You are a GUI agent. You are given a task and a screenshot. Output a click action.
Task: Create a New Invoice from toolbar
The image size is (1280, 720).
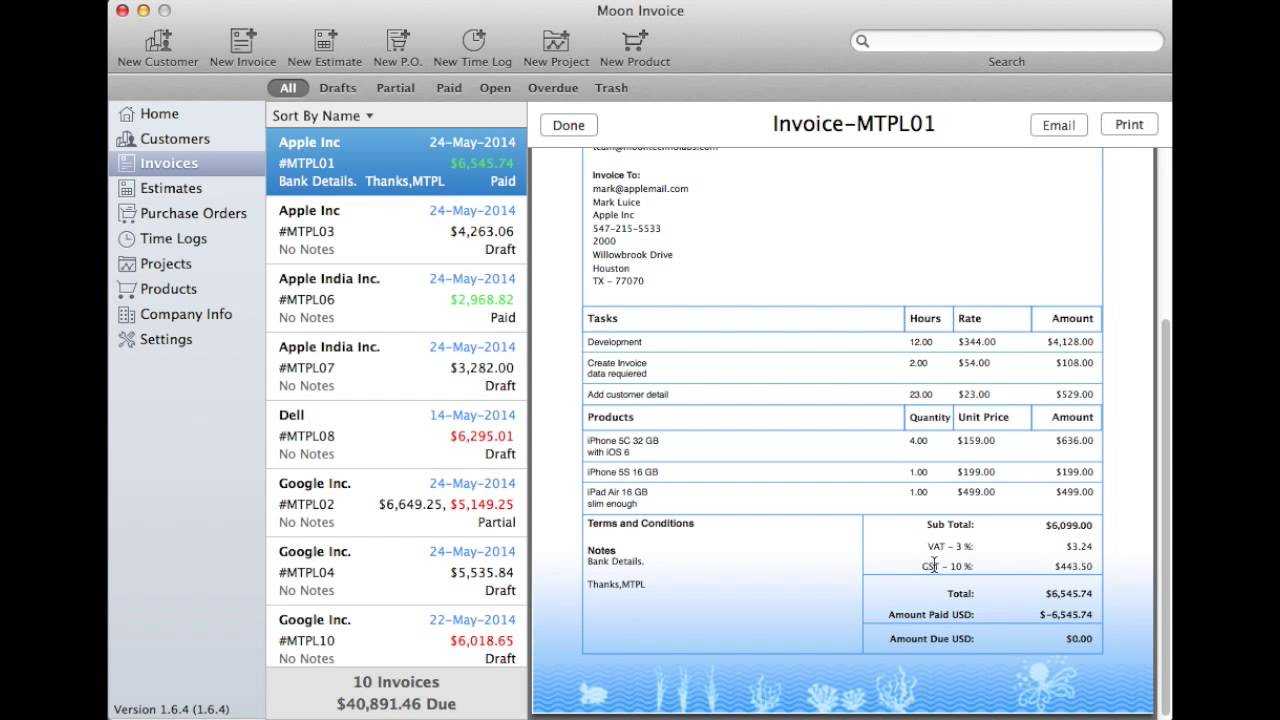[242, 41]
